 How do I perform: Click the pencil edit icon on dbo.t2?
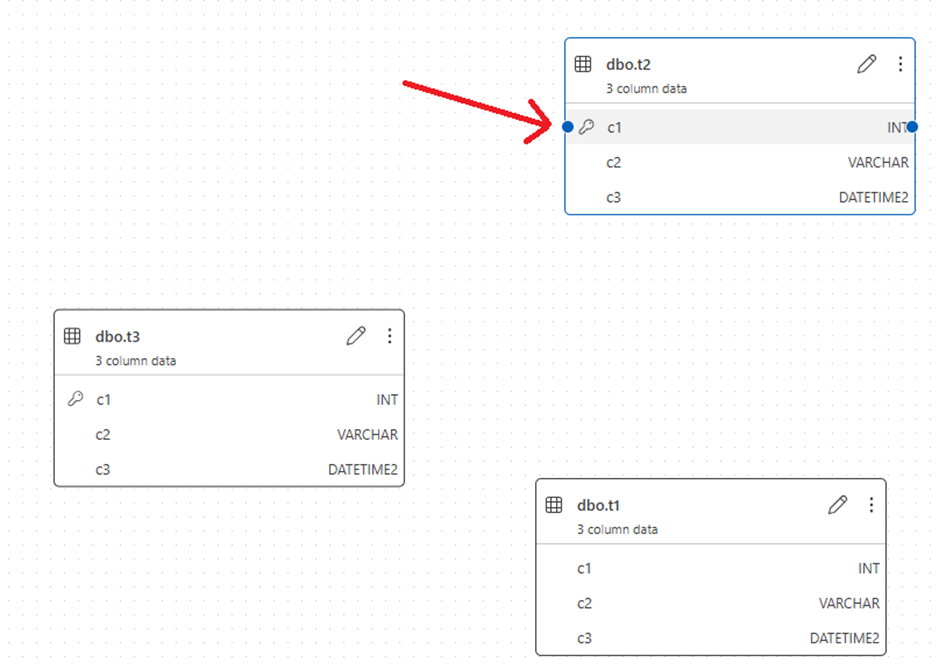867,64
